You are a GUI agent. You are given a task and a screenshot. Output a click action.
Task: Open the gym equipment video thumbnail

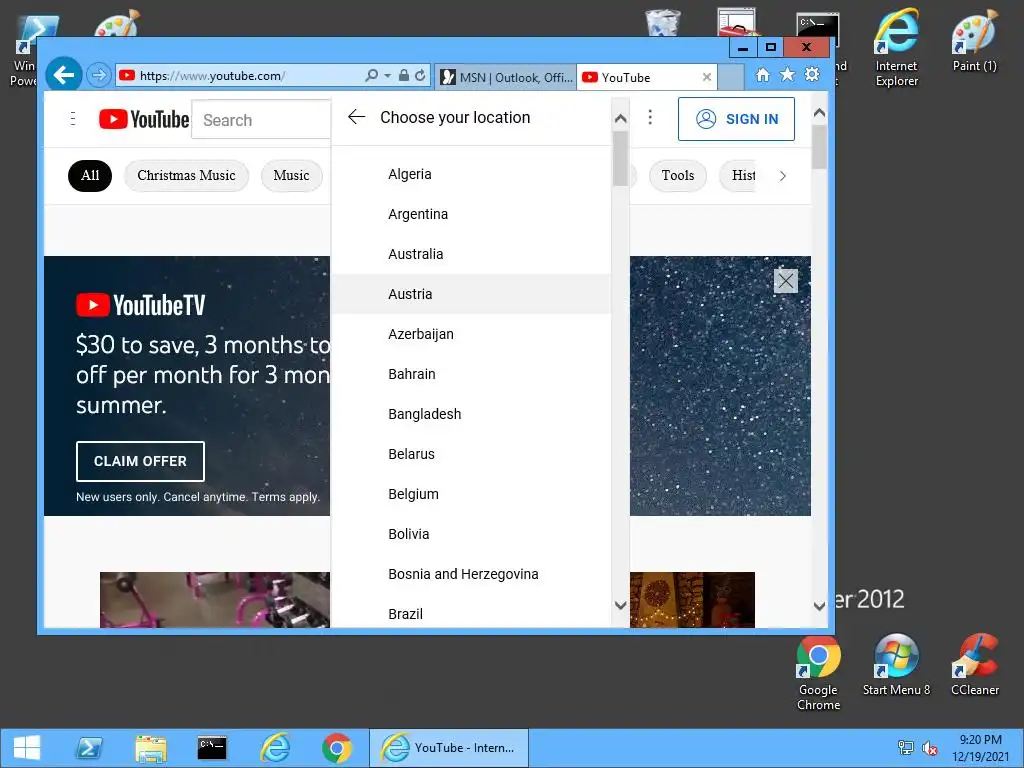pos(215,600)
